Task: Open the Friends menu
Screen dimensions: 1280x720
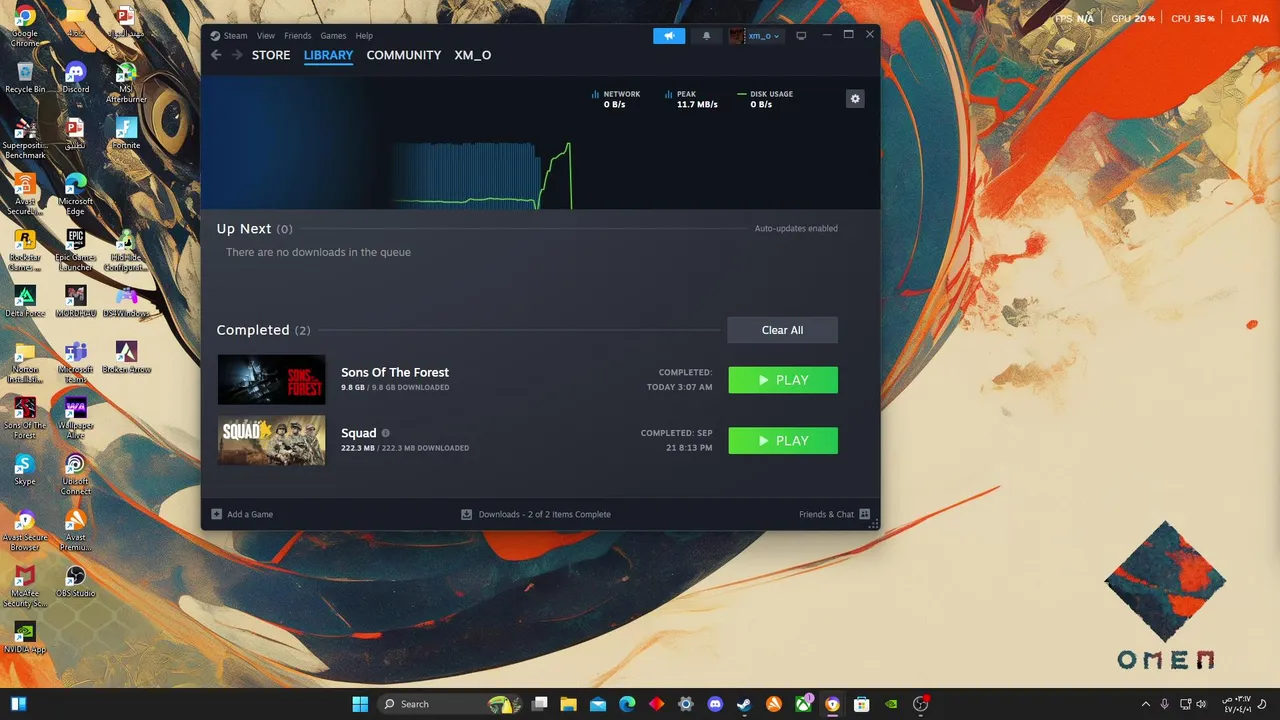Action: 298,36
